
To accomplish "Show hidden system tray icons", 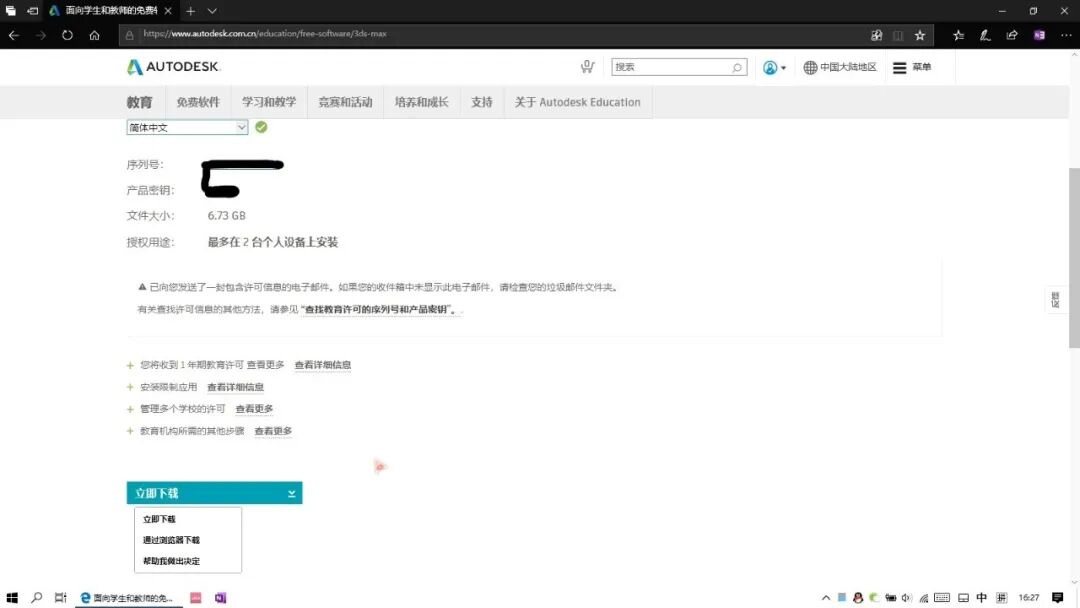I will pyautogui.click(x=826, y=598).
